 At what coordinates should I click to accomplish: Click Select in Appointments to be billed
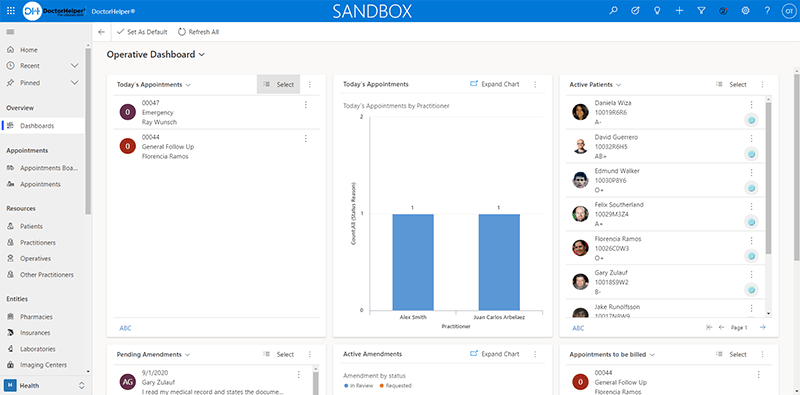click(731, 354)
